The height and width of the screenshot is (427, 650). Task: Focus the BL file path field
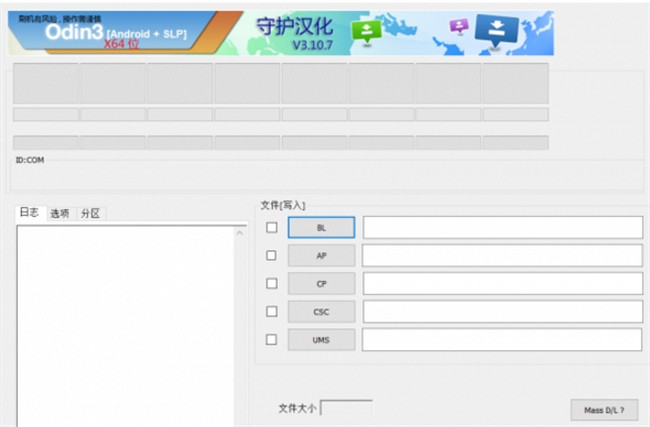pyautogui.click(x=503, y=227)
